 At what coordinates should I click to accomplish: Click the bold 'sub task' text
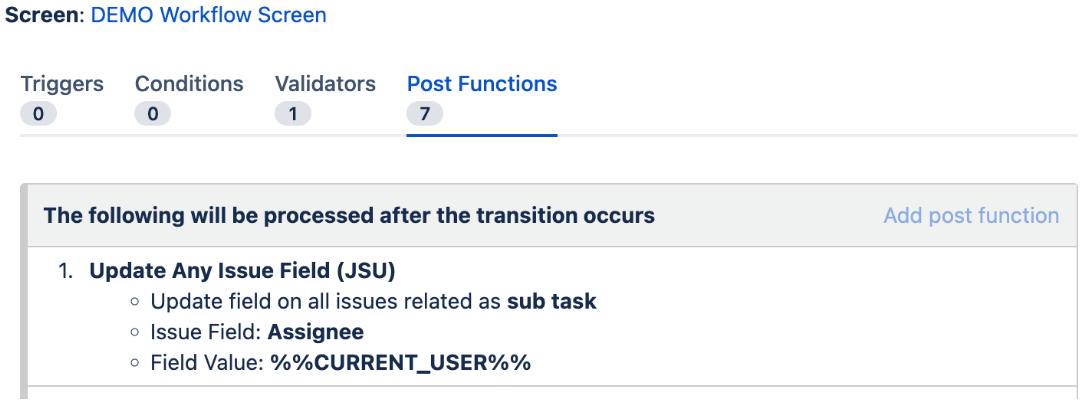(552, 302)
